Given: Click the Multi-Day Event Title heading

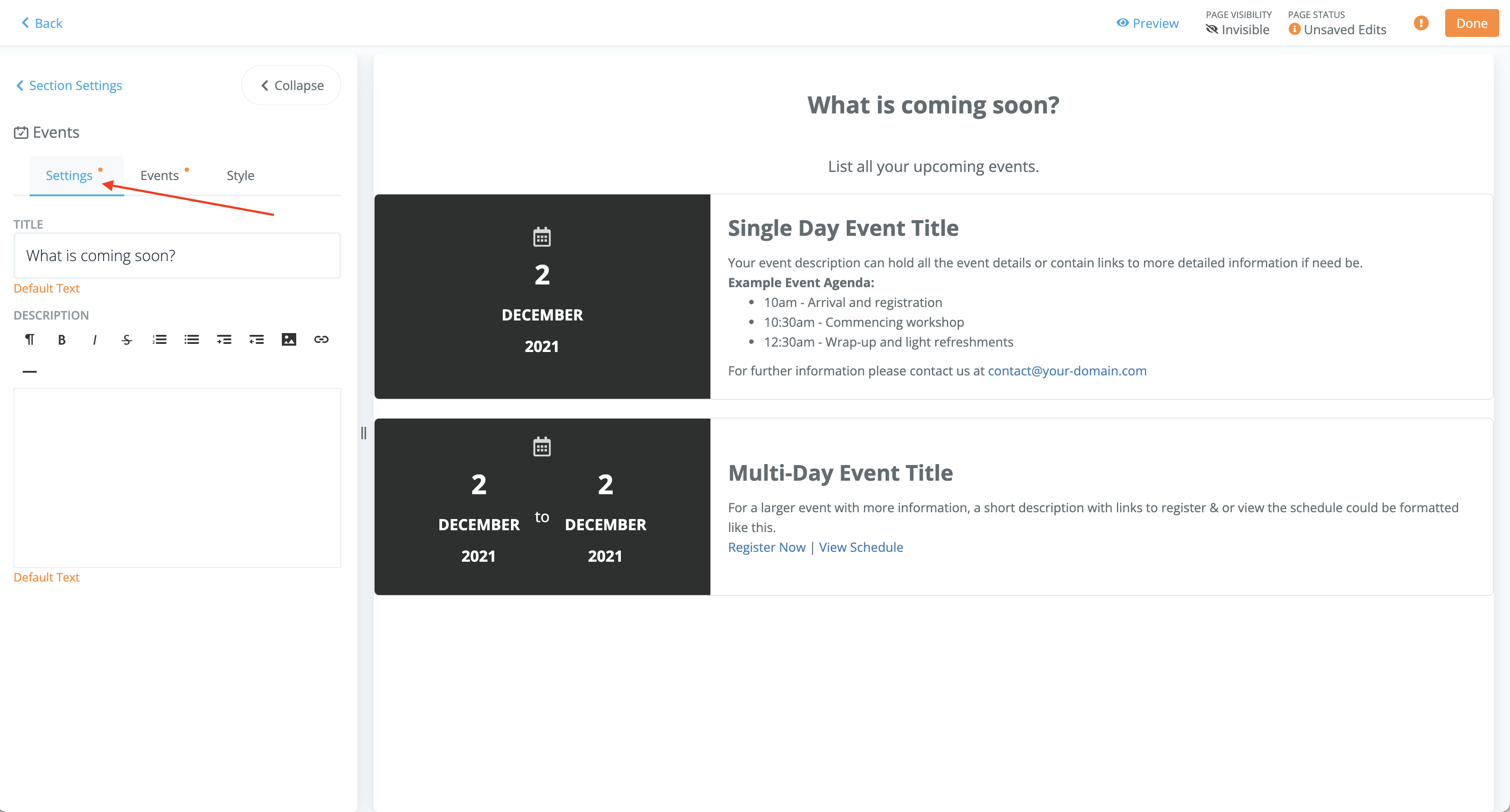Looking at the screenshot, I should (840, 473).
